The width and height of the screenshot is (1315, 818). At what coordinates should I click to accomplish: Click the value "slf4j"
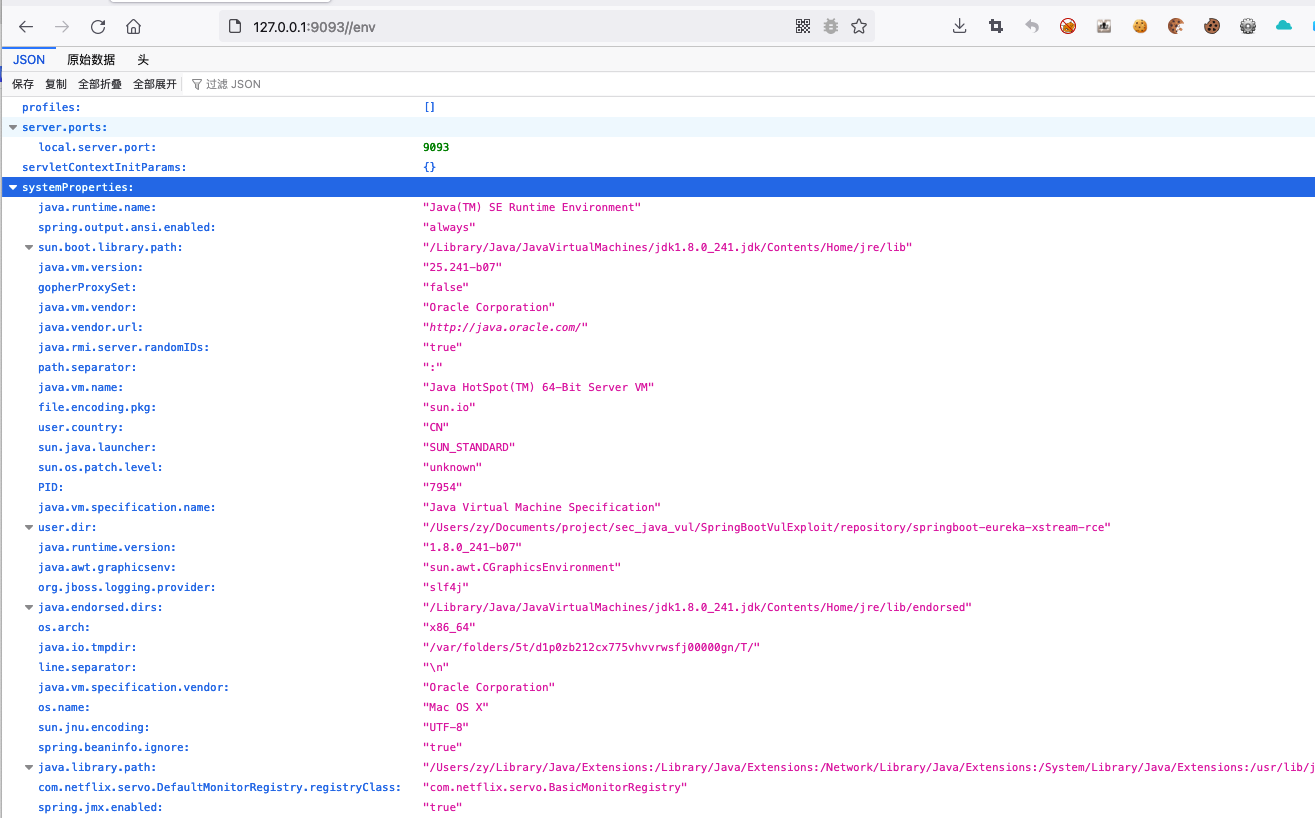pyautogui.click(x=446, y=587)
